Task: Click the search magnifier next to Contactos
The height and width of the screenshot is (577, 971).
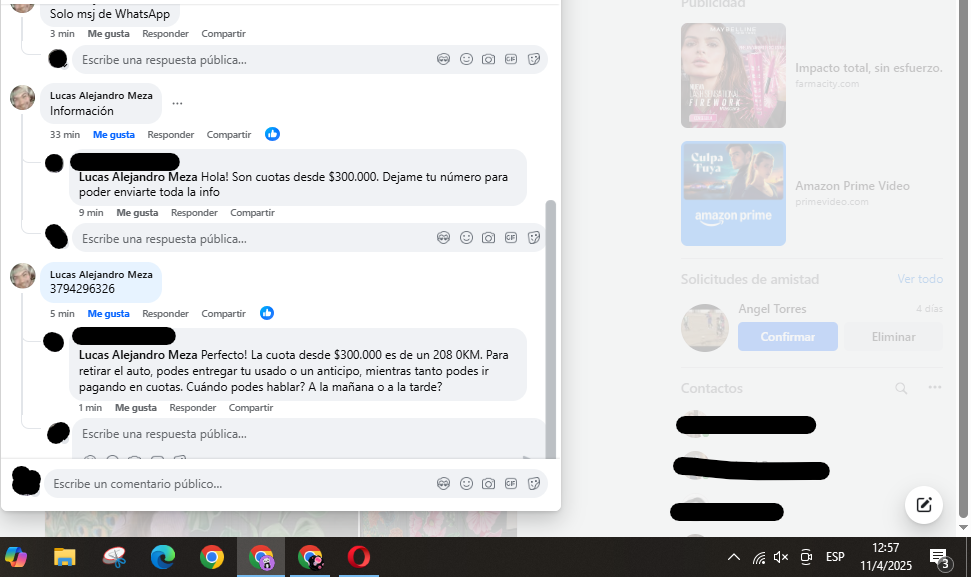Action: coord(901,388)
